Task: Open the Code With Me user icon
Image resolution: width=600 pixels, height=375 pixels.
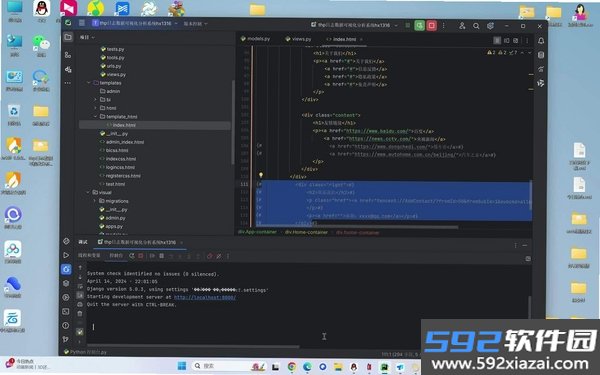Action: 462,26
